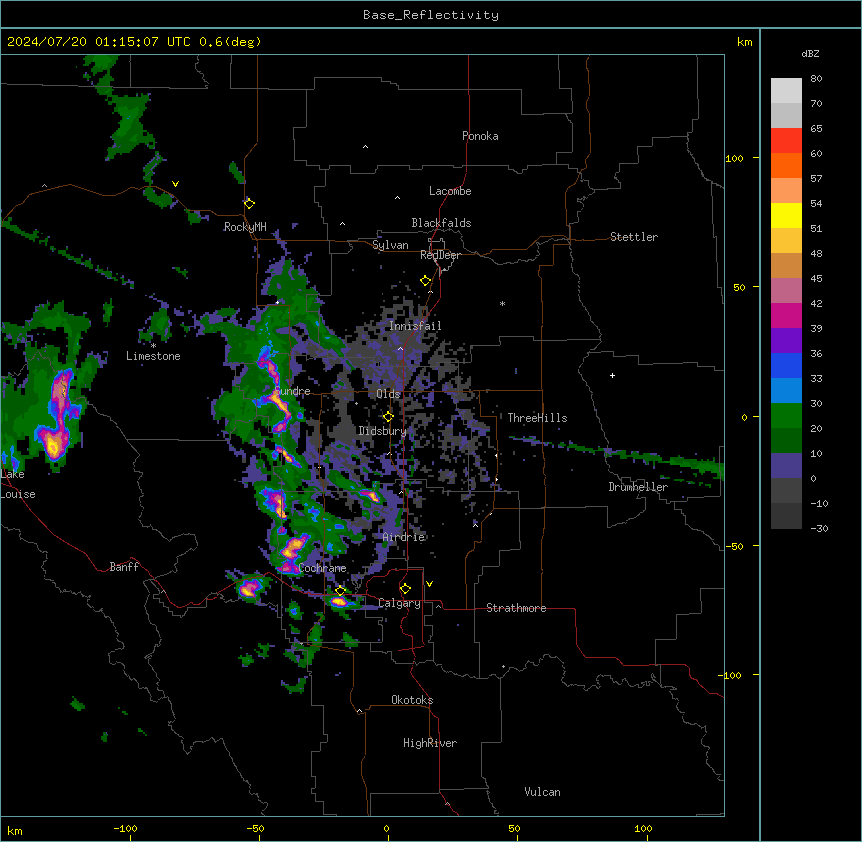Click the -100 label on vertical axis
862x842 pixels.
coord(731,675)
